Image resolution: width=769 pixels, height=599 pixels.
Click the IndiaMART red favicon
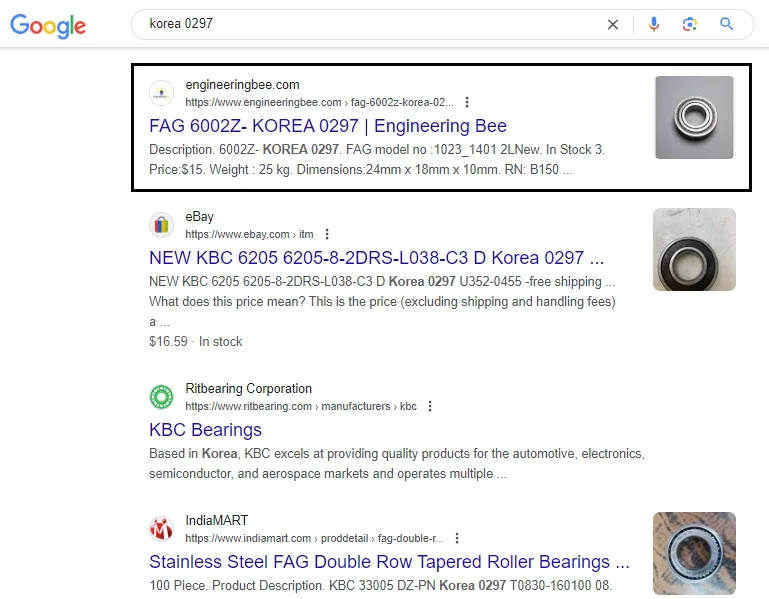coord(161,529)
